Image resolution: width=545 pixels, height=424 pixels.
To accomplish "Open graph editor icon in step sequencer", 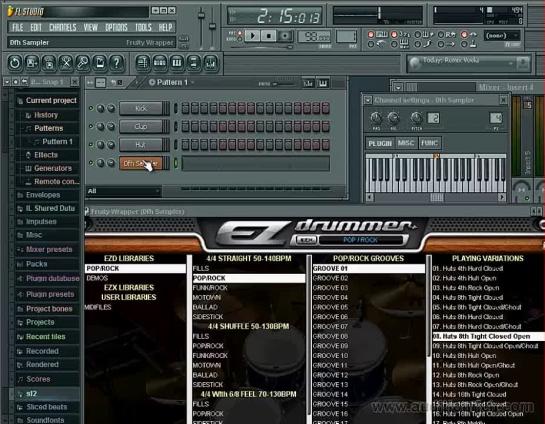I will click(x=308, y=83).
